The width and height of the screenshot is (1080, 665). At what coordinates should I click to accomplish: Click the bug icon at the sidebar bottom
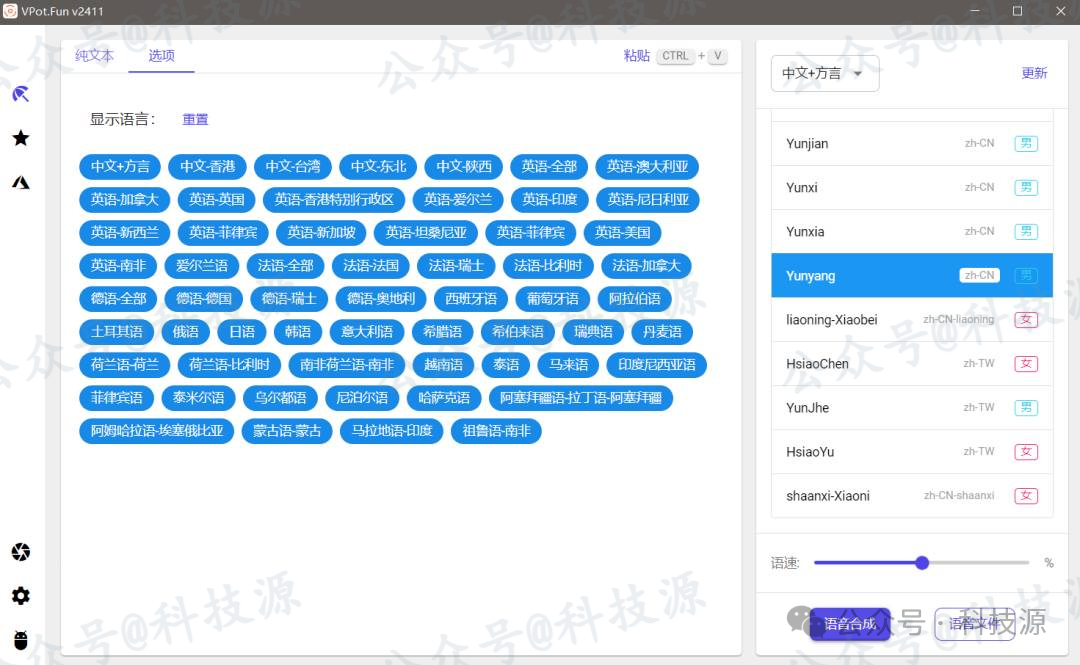(x=21, y=640)
